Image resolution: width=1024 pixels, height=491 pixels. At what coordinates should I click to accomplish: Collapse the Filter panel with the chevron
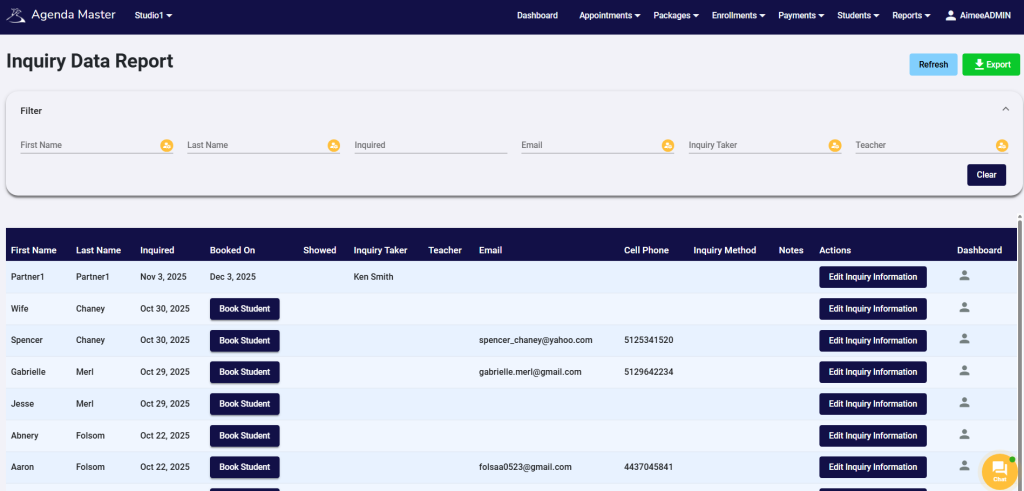coord(1005,110)
